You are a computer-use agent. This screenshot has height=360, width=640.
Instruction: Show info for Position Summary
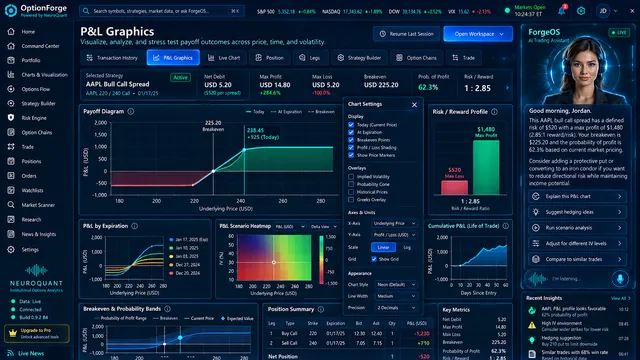point(321,309)
